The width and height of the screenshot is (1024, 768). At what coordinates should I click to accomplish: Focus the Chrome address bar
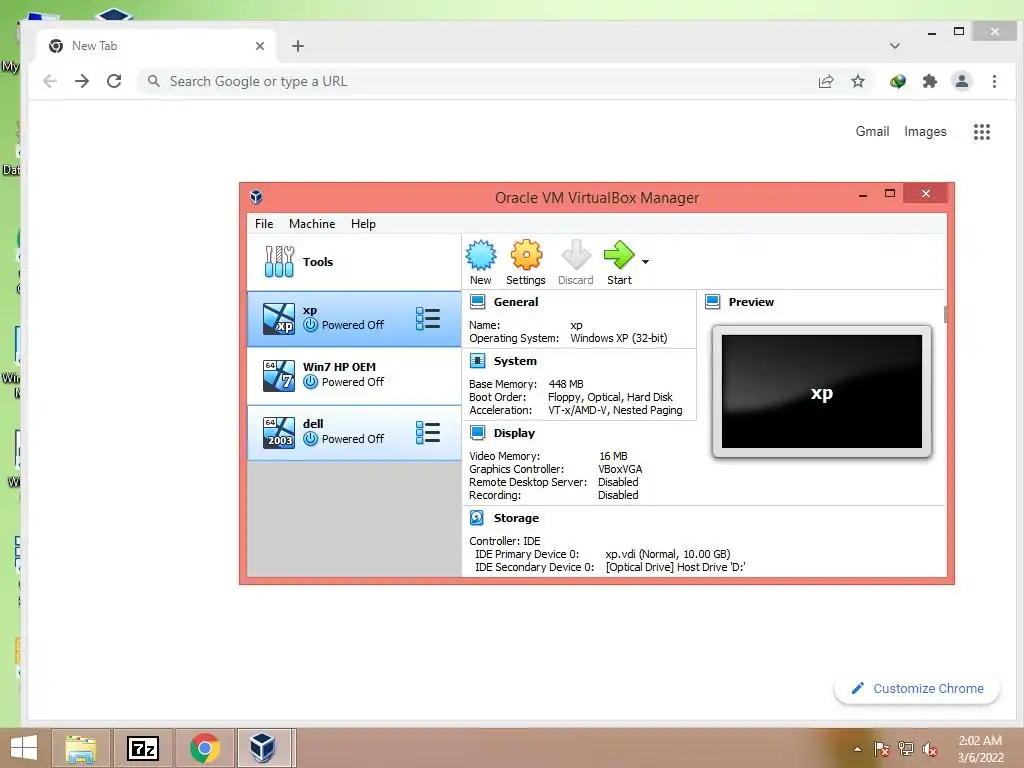[x=477, y=81]
